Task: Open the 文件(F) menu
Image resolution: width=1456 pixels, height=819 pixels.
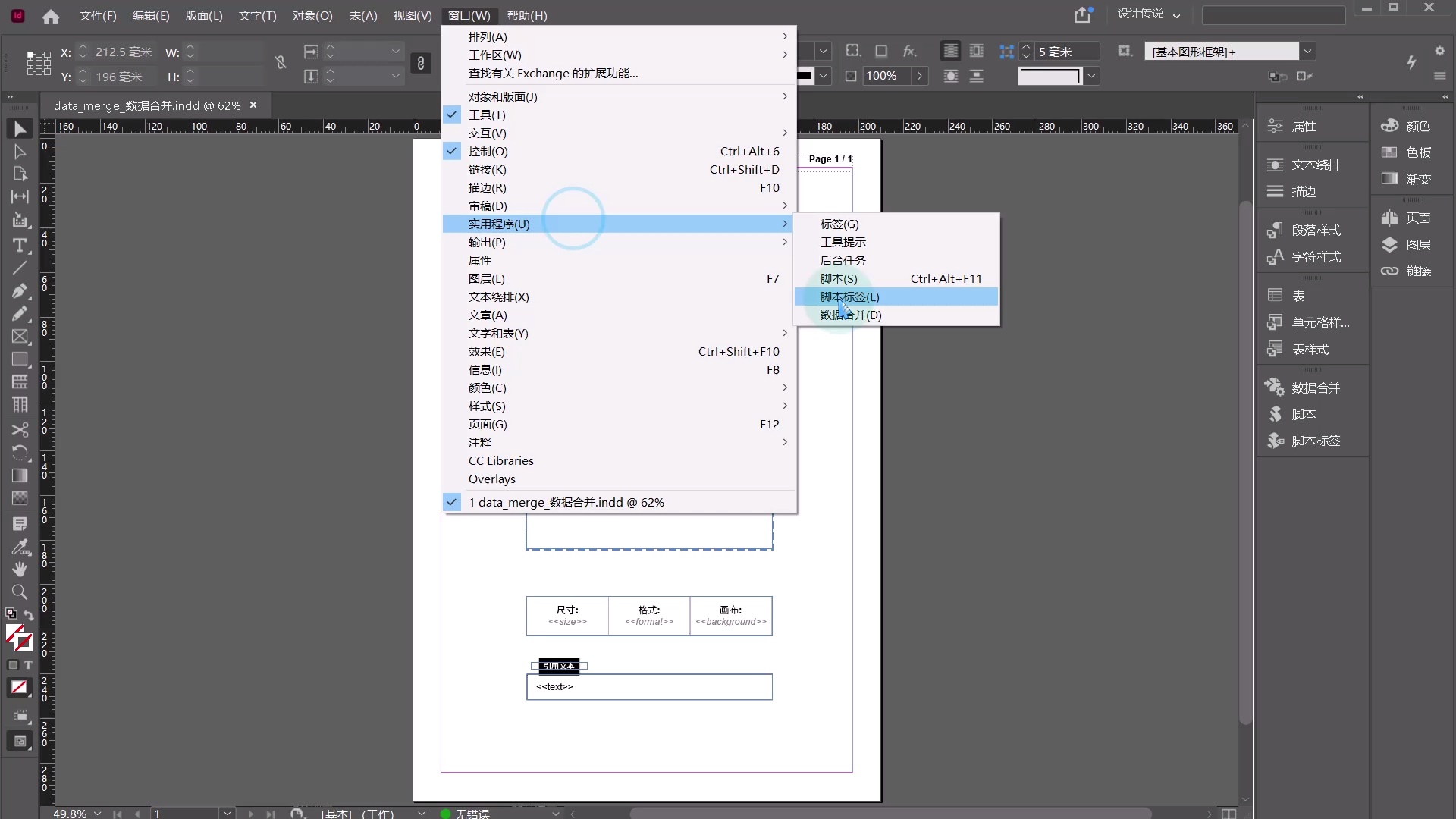Action: tap(98, 15)
